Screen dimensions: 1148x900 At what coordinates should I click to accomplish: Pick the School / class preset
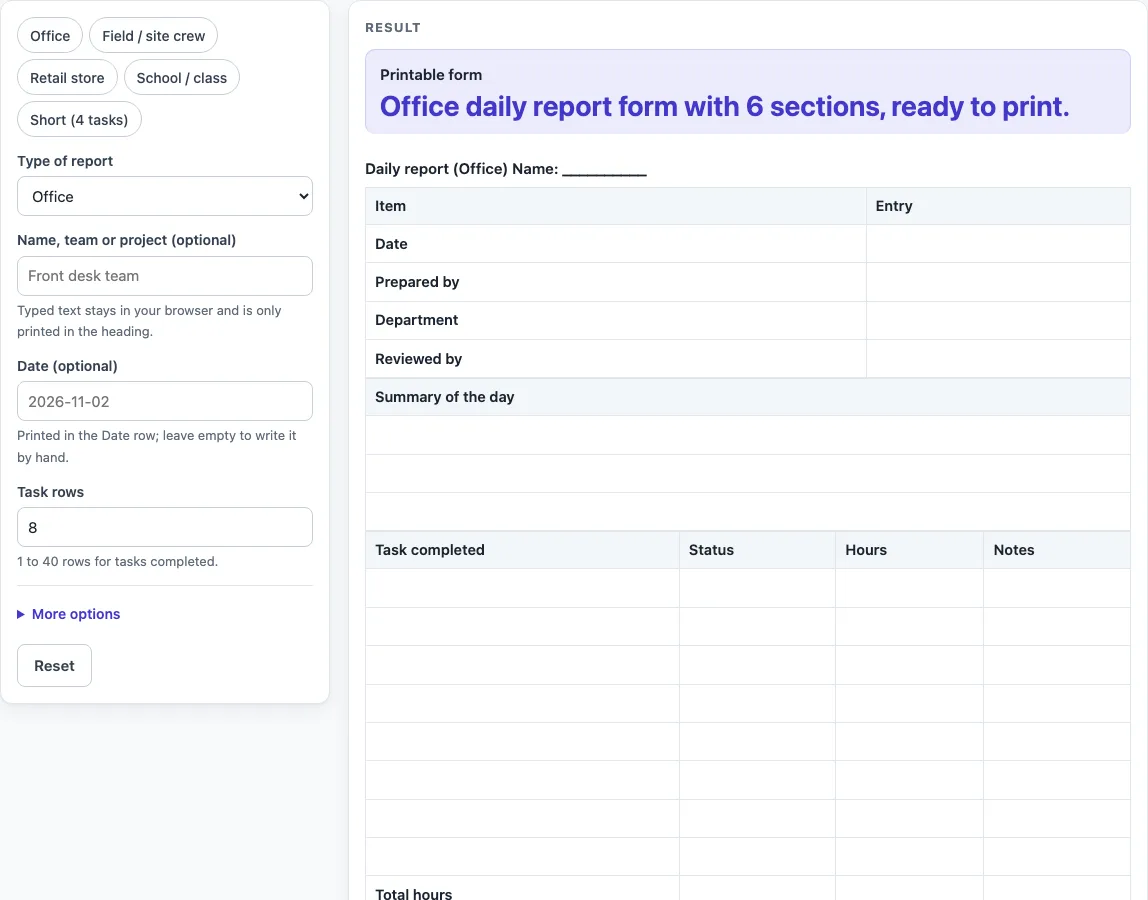pos(182,78)
